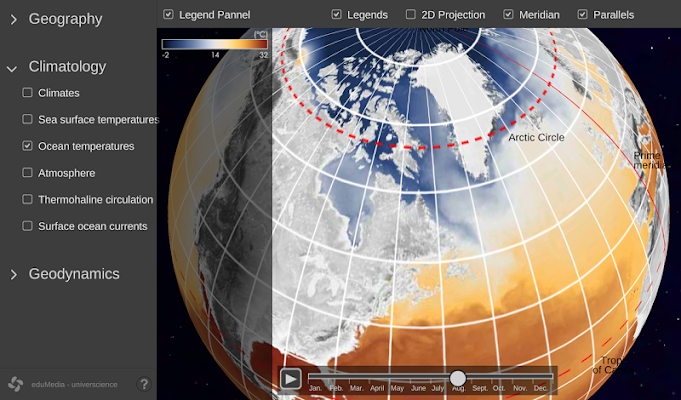The width and height of the screenshot is (681, 400).
Task: Turn on the 2D Projection checkbox
Action: [x=410, y=14]
